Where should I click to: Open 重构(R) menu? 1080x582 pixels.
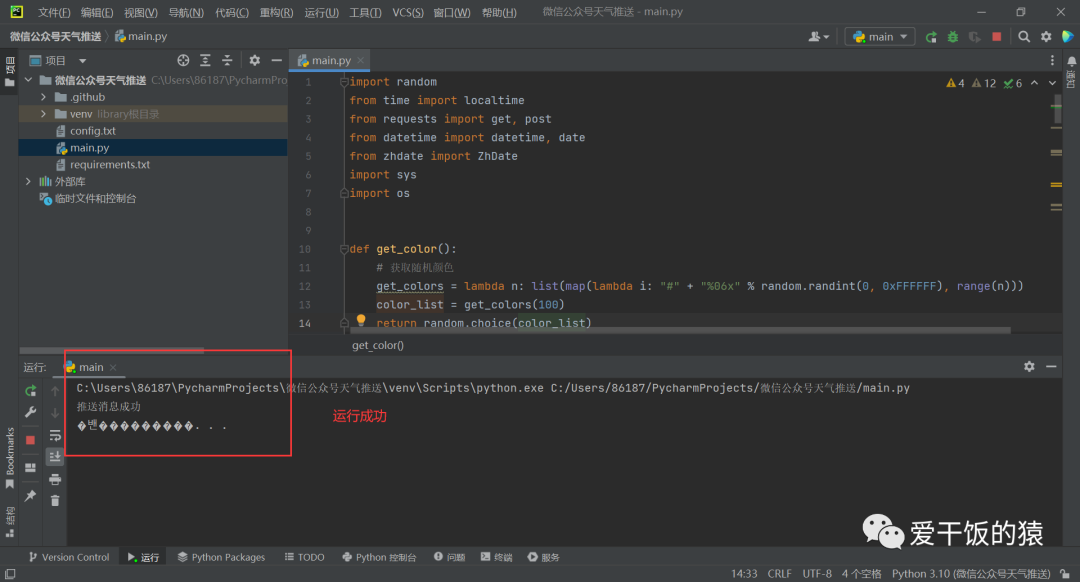coord(276,12)
